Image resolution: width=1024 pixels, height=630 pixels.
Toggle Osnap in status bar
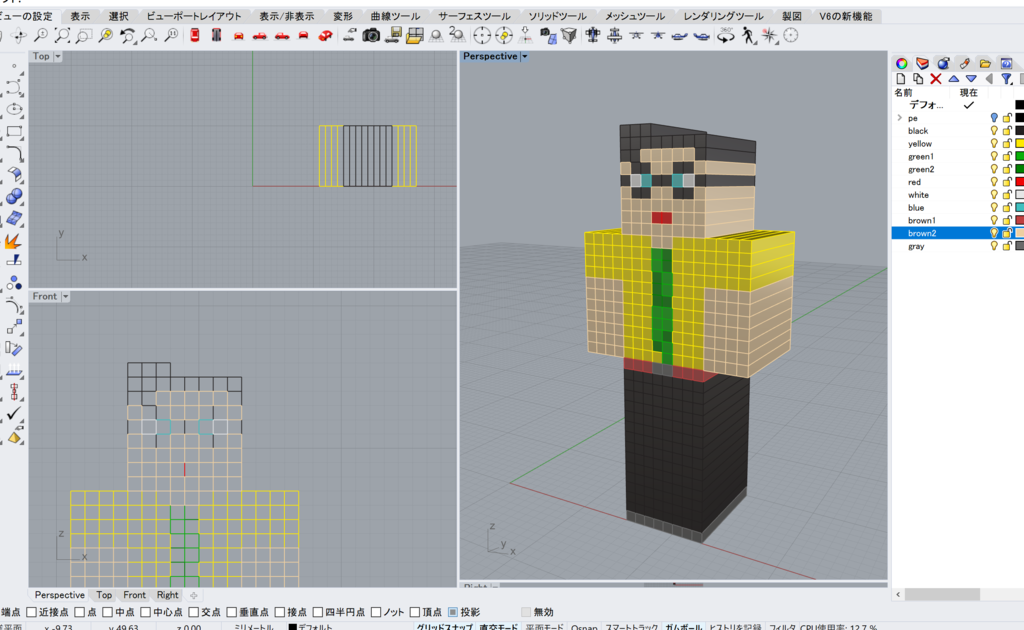pyautogui.click(x=584, y=626)
